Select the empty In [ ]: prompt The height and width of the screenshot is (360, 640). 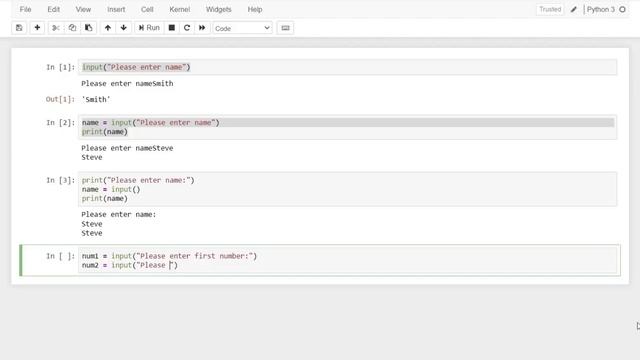point(60,256)
